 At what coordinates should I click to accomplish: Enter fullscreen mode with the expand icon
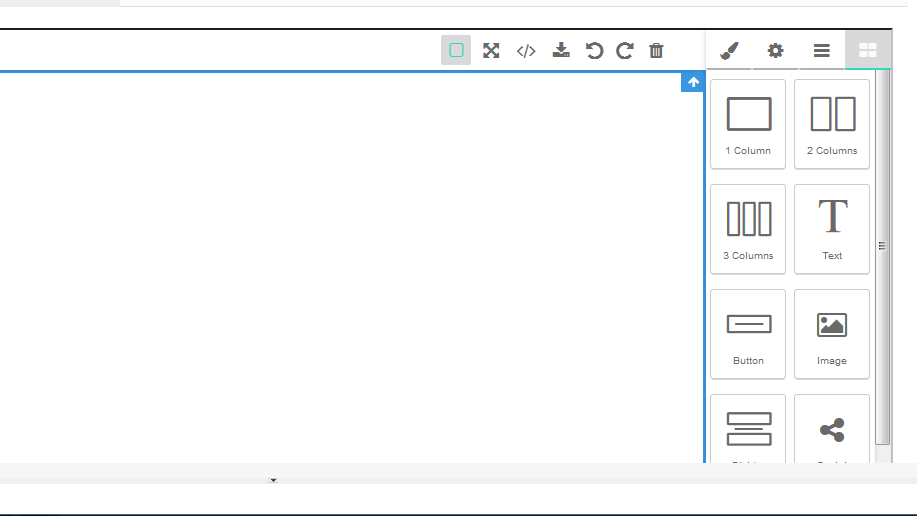(x=491, y=50)
